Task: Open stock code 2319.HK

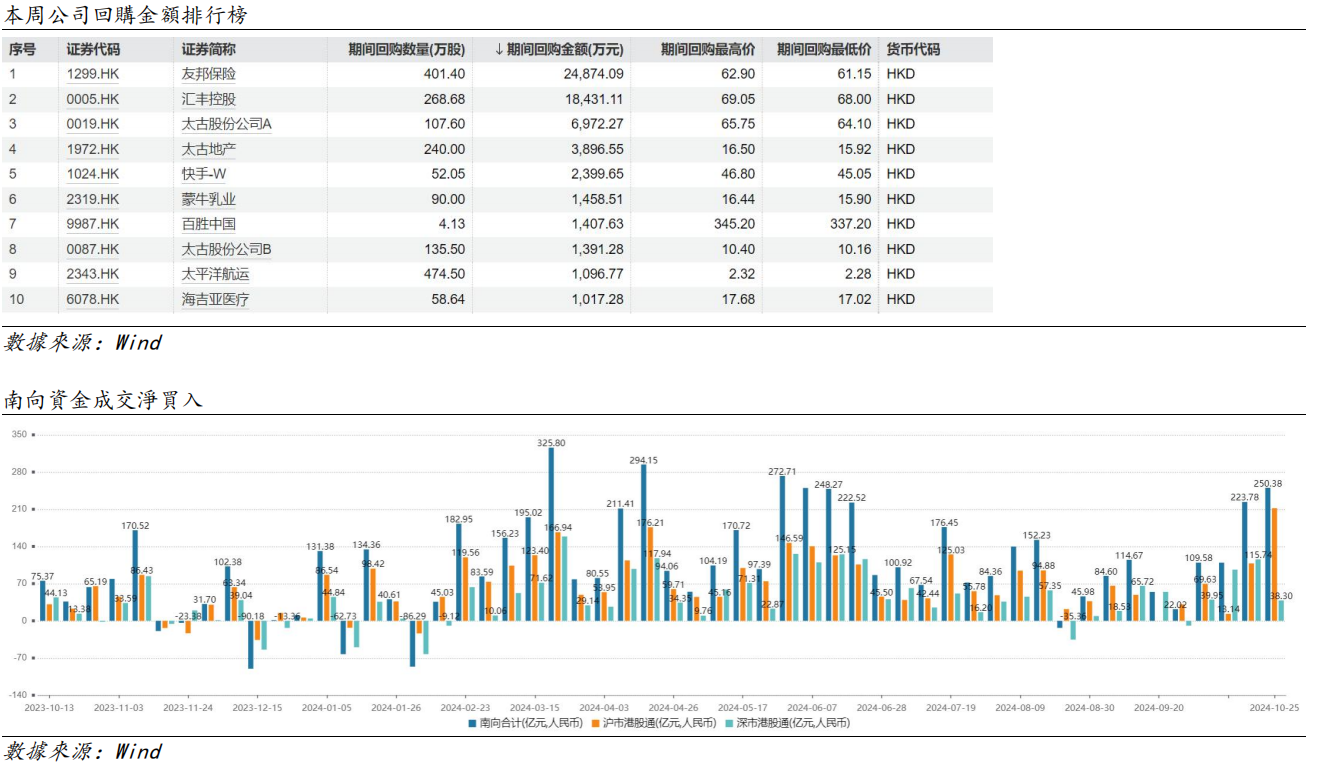Action: tap(93, 199)
